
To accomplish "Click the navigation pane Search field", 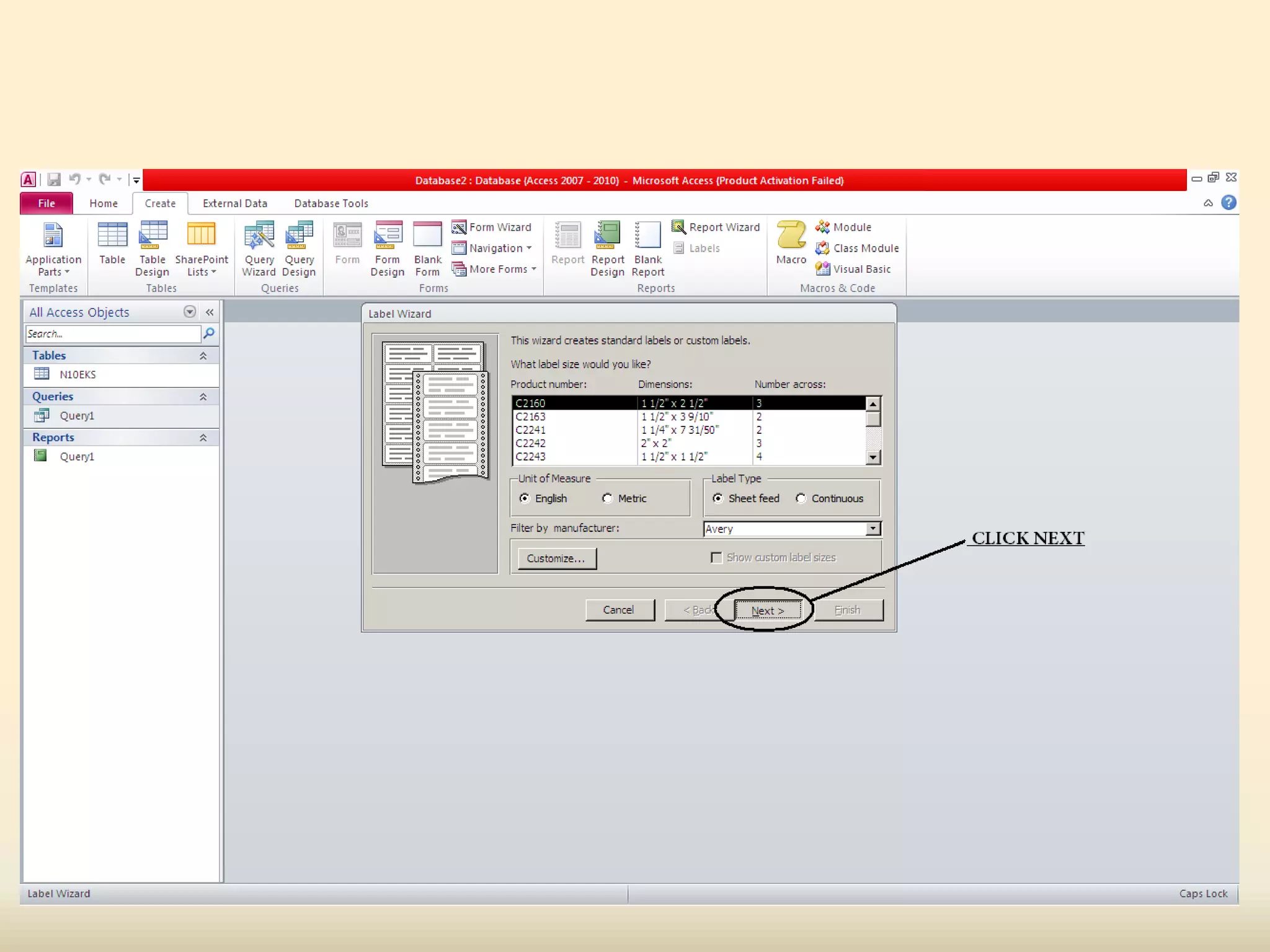I will click(113, 334).
